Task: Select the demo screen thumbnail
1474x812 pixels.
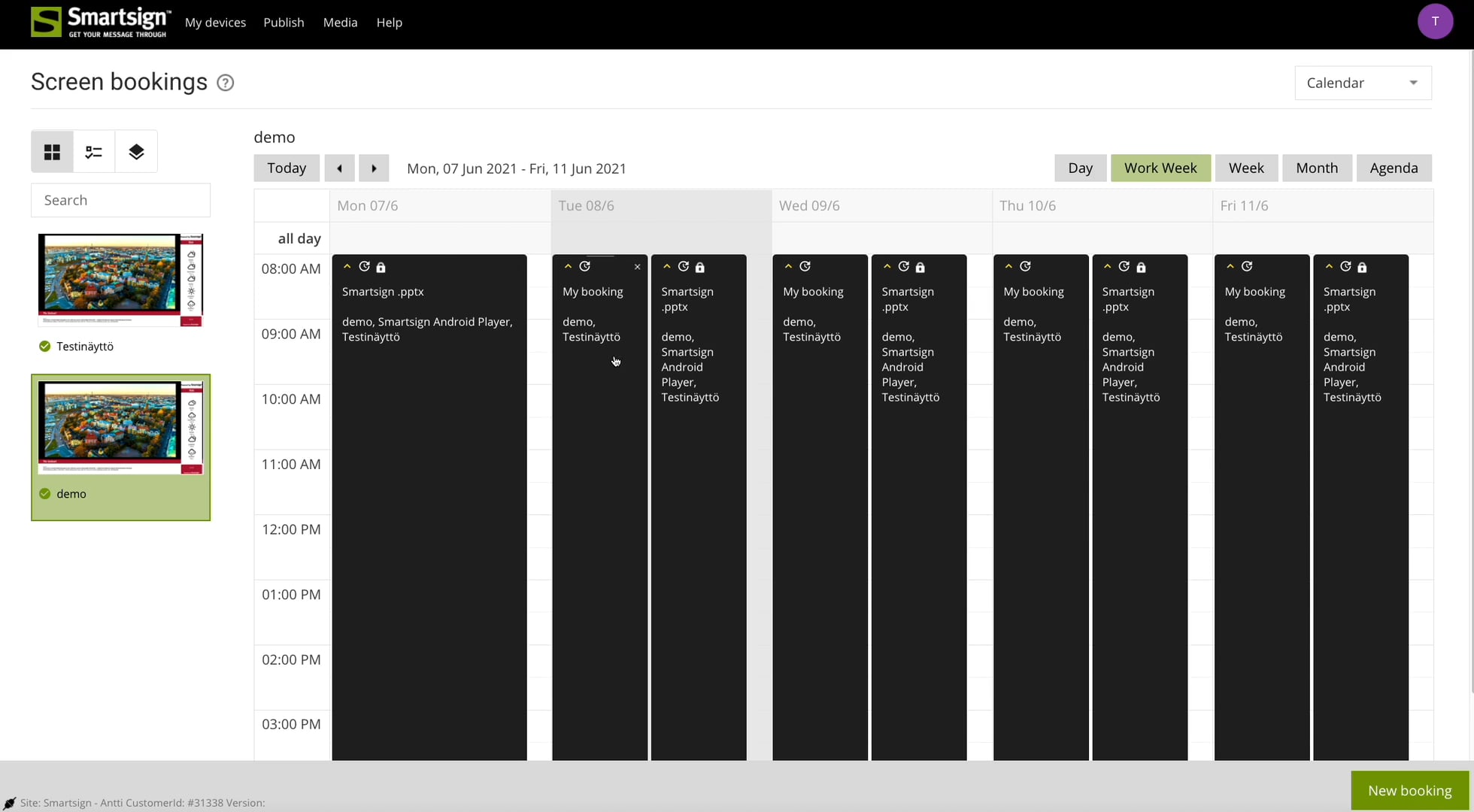Action: click(120, 427)
